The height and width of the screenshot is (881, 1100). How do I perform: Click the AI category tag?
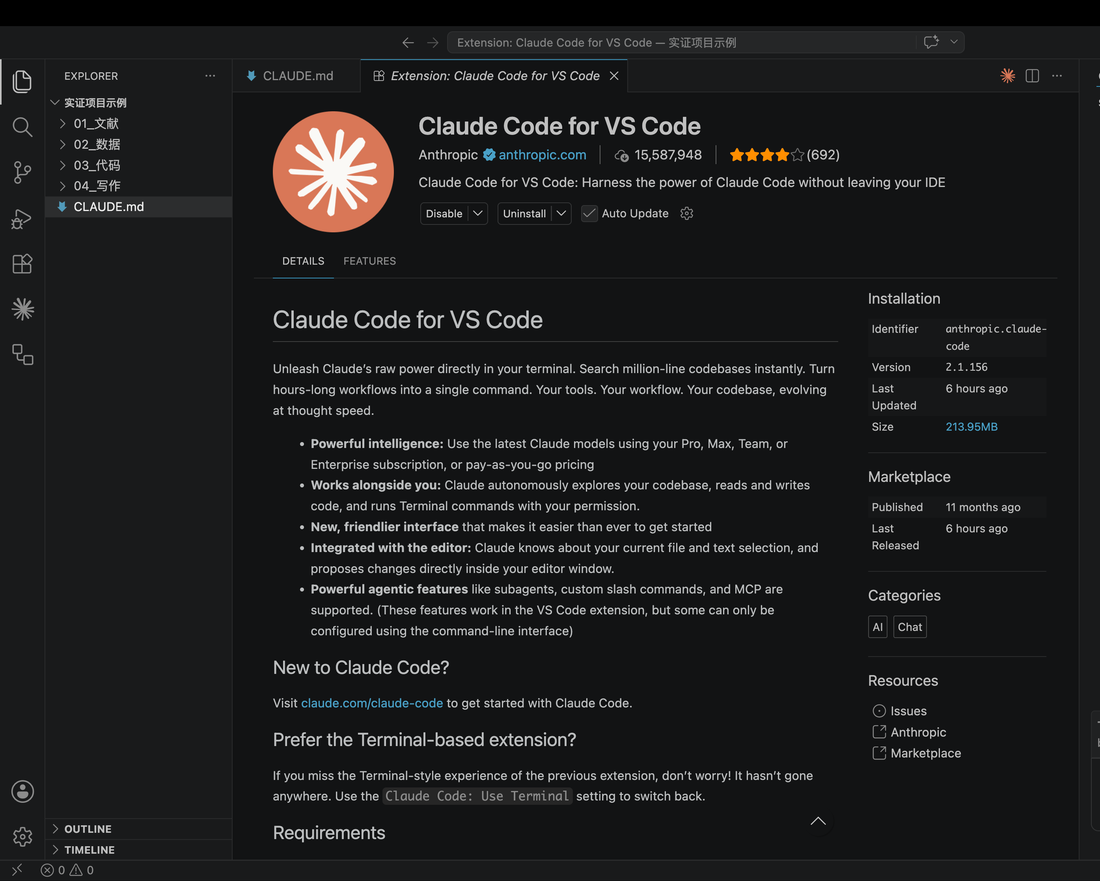click(x=878, y=626)
